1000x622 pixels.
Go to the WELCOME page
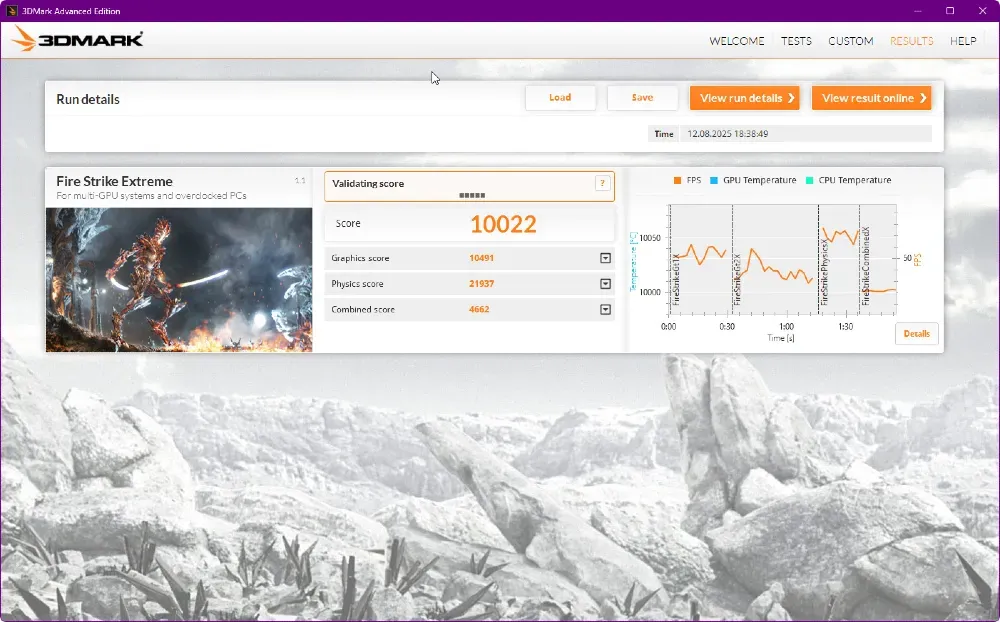coord(736,41)
